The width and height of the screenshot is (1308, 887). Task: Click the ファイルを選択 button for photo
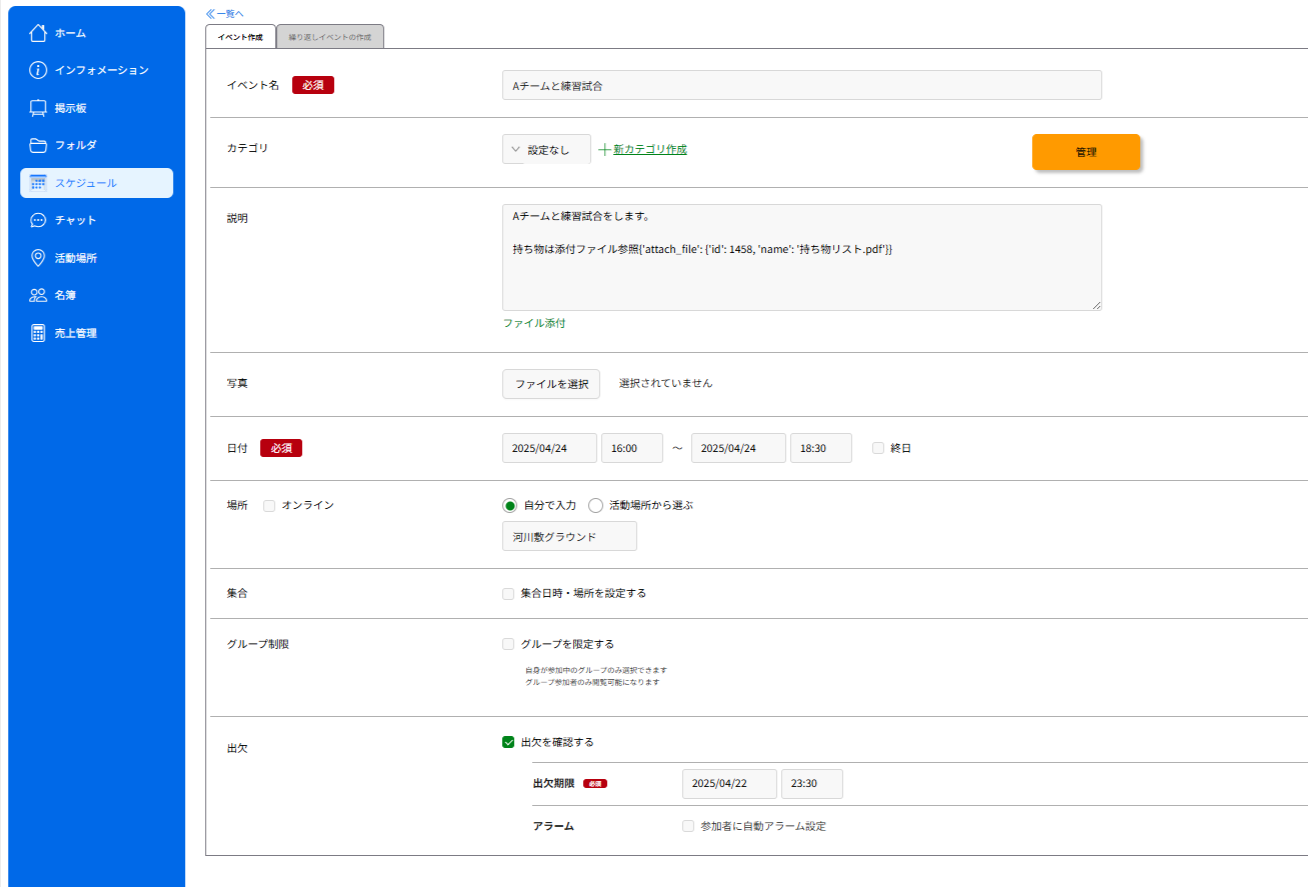click(x=551, y=384)
